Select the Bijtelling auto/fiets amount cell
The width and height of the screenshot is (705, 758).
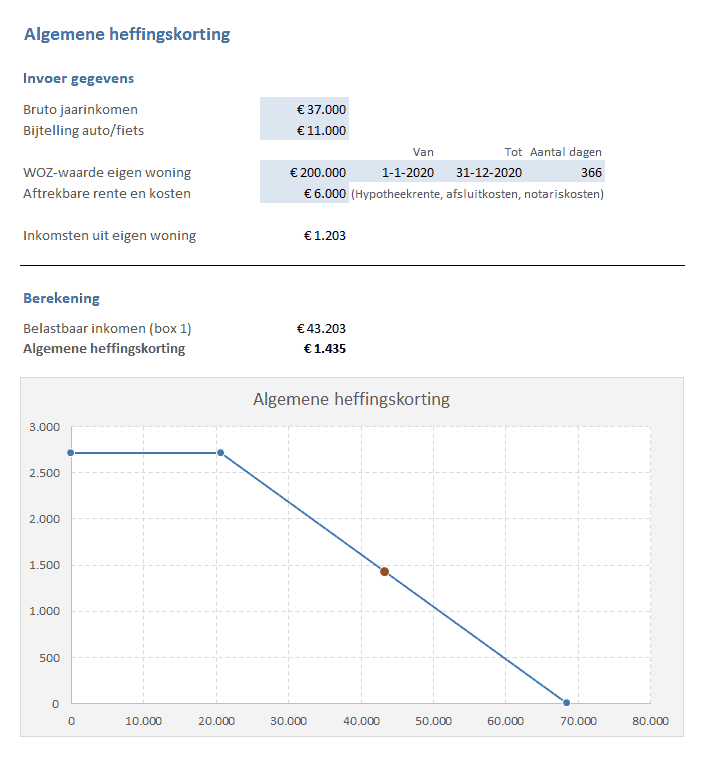(304, 130)
